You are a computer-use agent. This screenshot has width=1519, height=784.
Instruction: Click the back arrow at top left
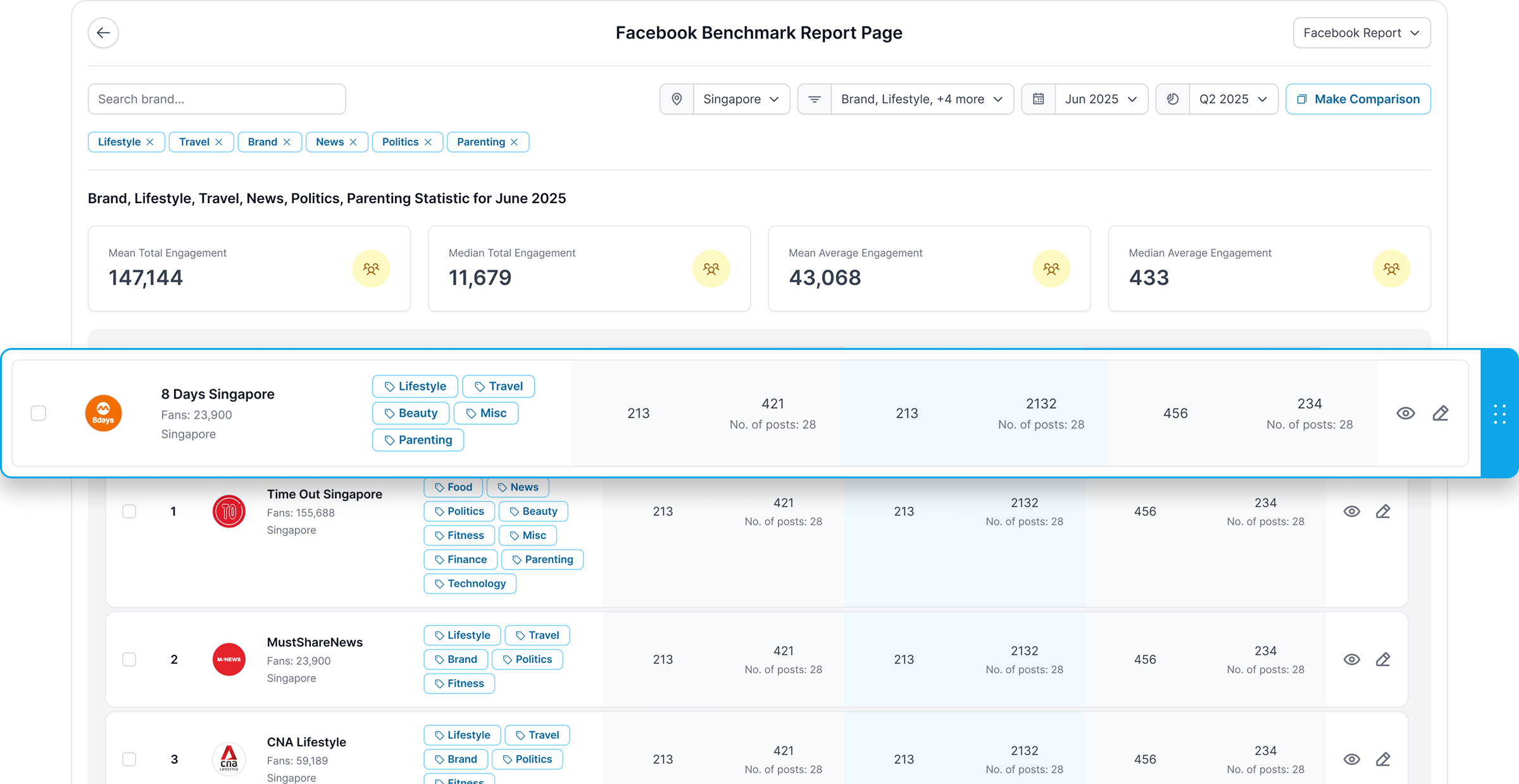[103, 32]
